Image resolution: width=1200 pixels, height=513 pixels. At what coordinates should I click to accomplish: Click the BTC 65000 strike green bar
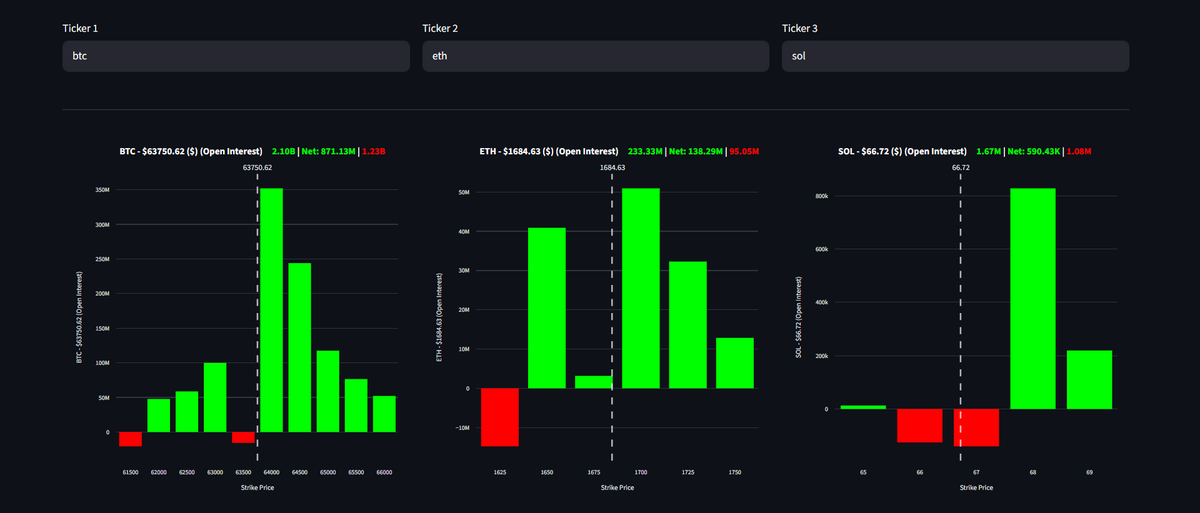tap(328, 392)
